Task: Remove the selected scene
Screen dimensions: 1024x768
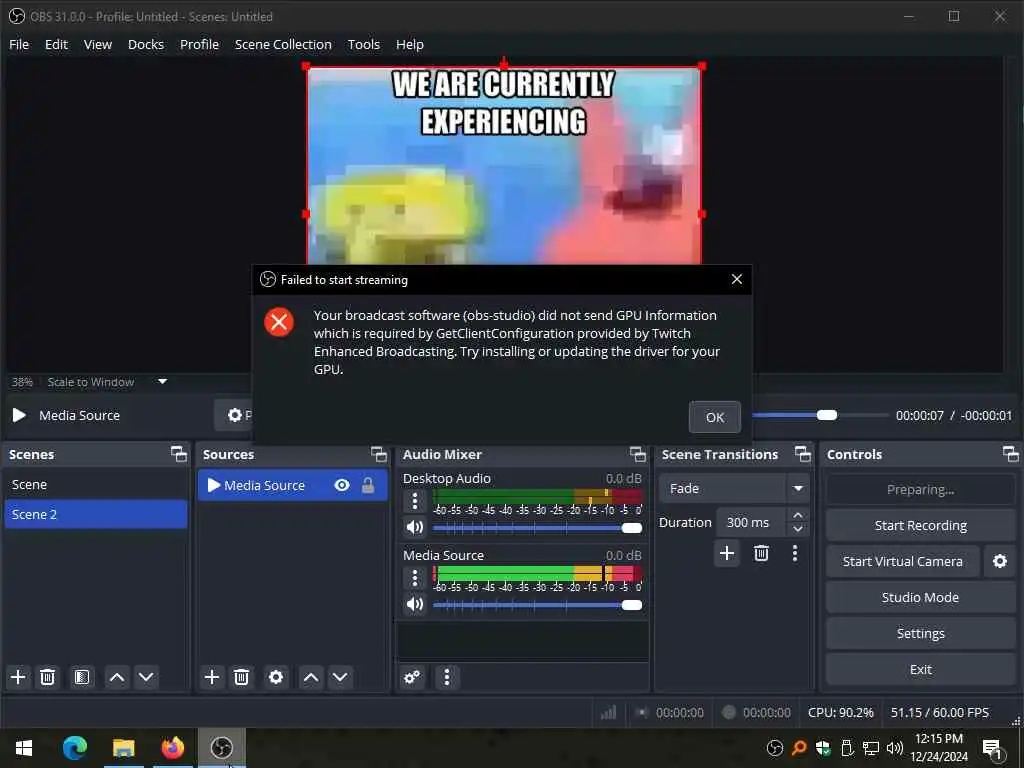Action: [x=47, y=677]
